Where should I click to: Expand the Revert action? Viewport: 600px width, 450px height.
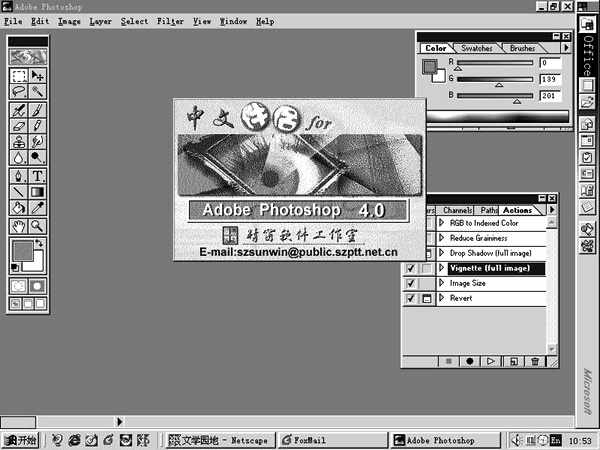(442, 298)
